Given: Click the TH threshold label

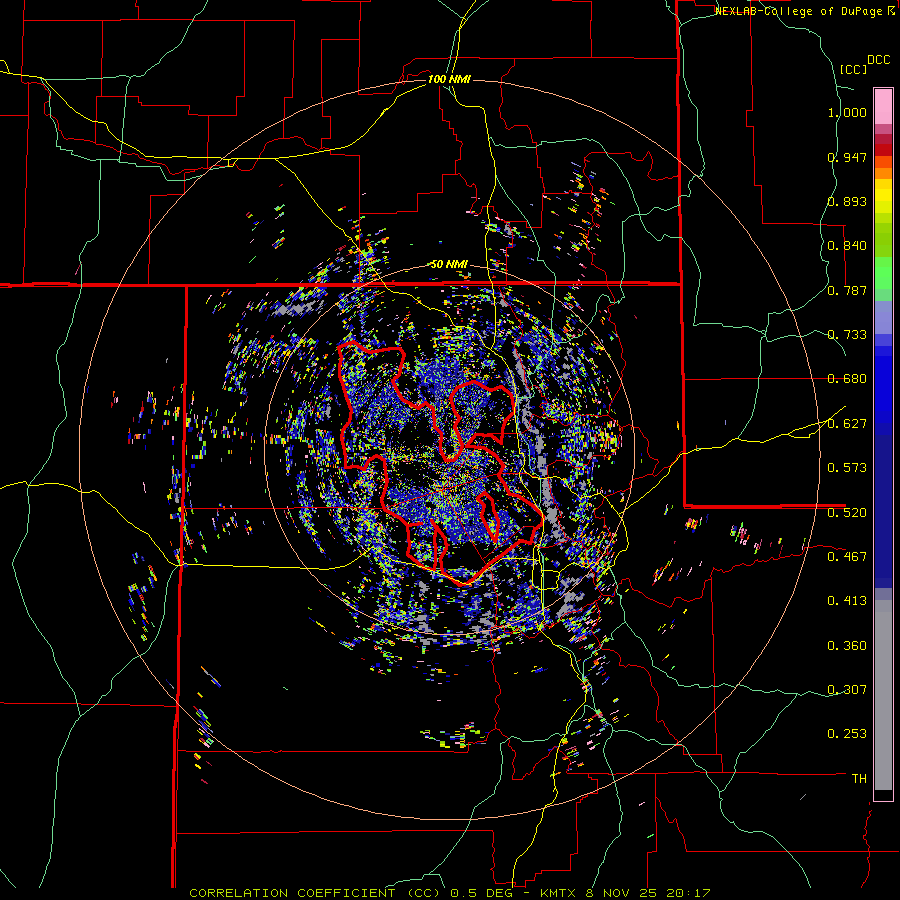Looking at the screenshot, I should pyautogui.click(x=859, y=779).
